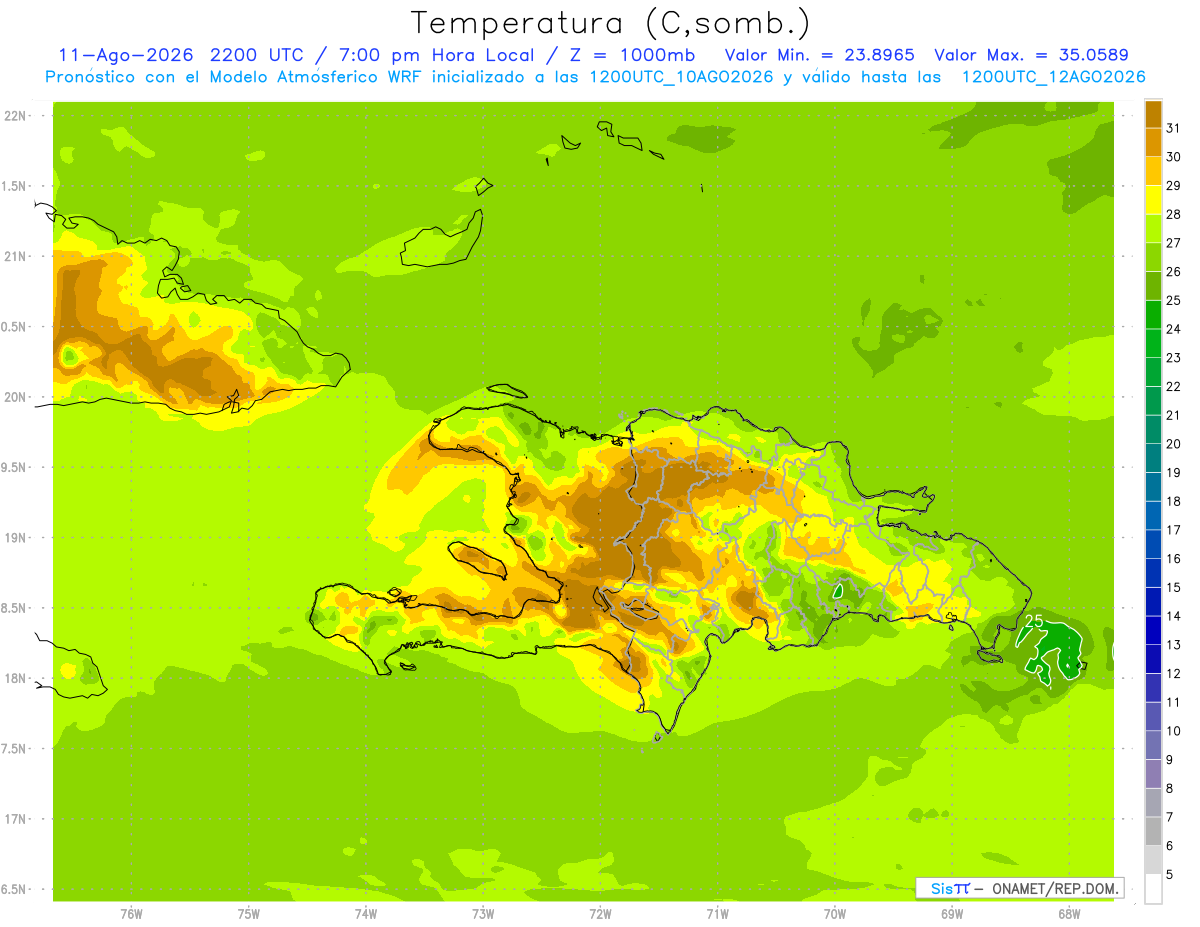Image resolution: width=1200 pixels, height=927 pixels.
Task: Click the dark orange band above legend value 31
Action: pyautogui.click(x=1153, y=114)
